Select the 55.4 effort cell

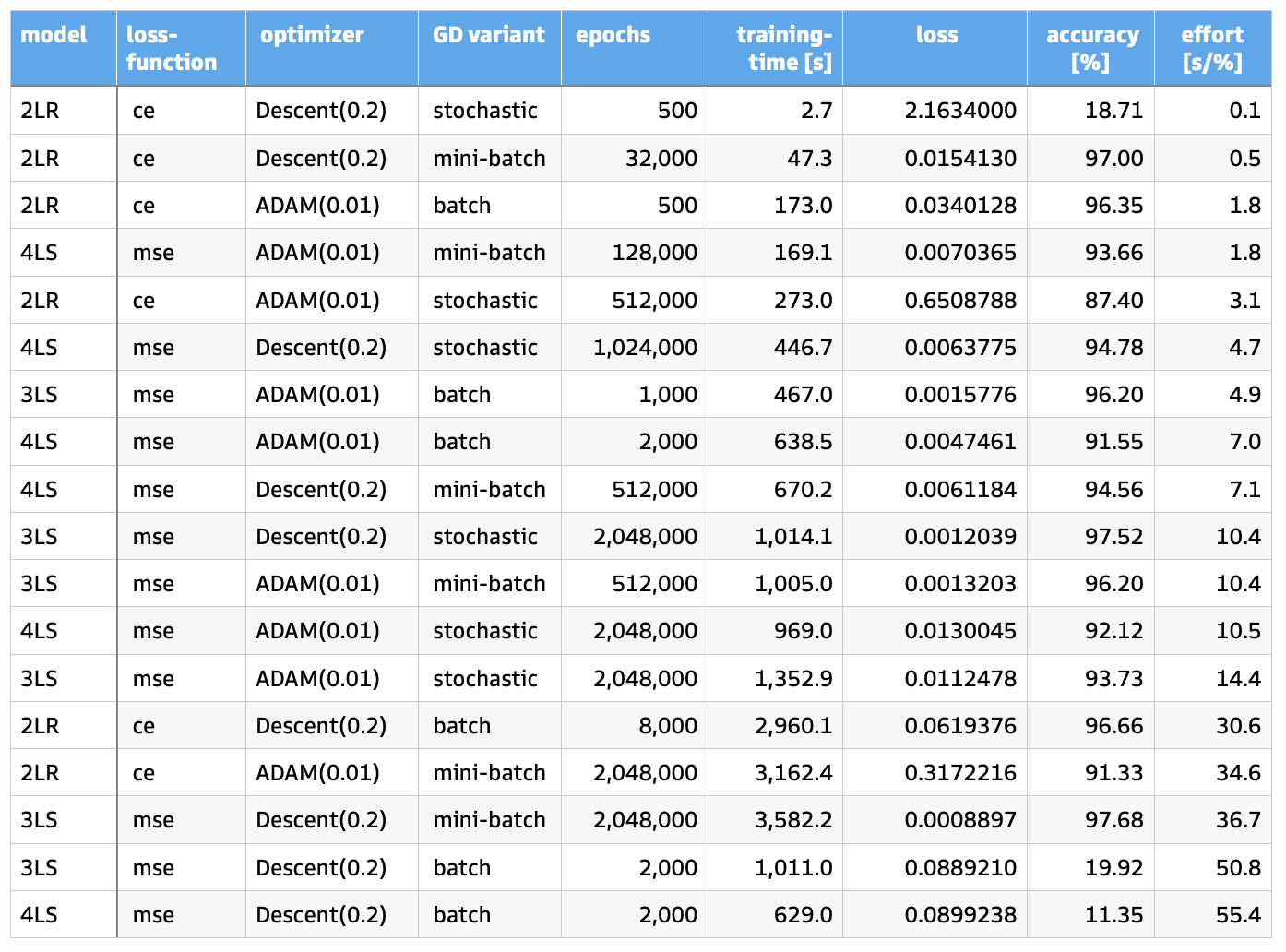point(1238,915)
